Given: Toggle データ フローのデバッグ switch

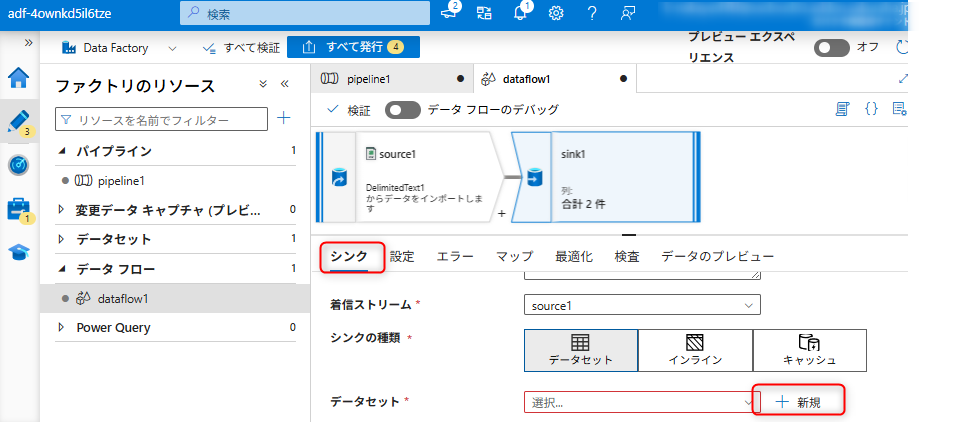Looking at the screenshot, I should click(x=403, y=110).
